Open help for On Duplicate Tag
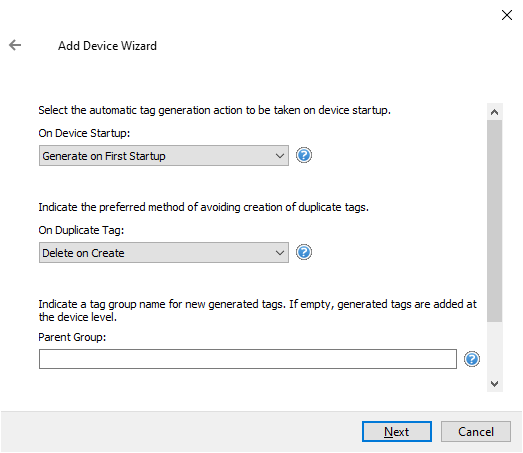 [304, 252]
